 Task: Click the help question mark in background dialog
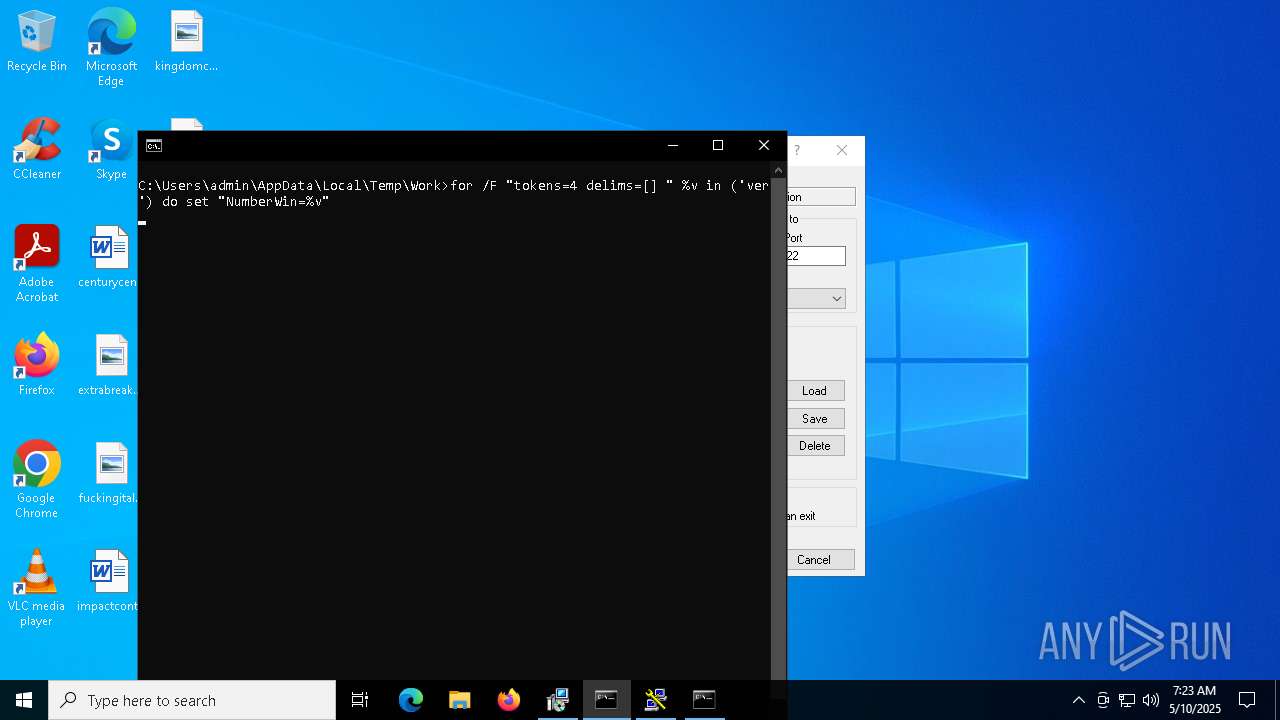tap(797, 150)
